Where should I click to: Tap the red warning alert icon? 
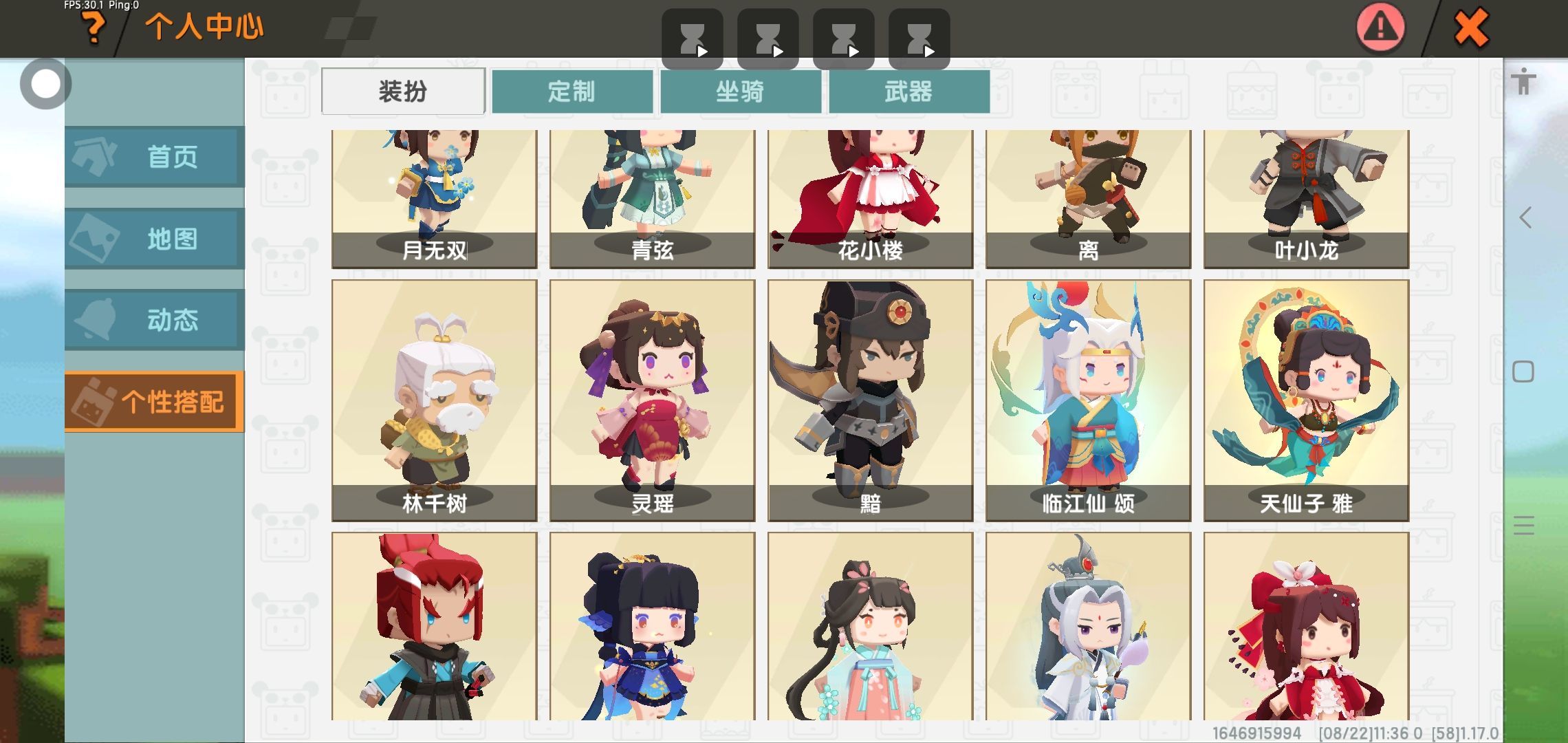1380,28
